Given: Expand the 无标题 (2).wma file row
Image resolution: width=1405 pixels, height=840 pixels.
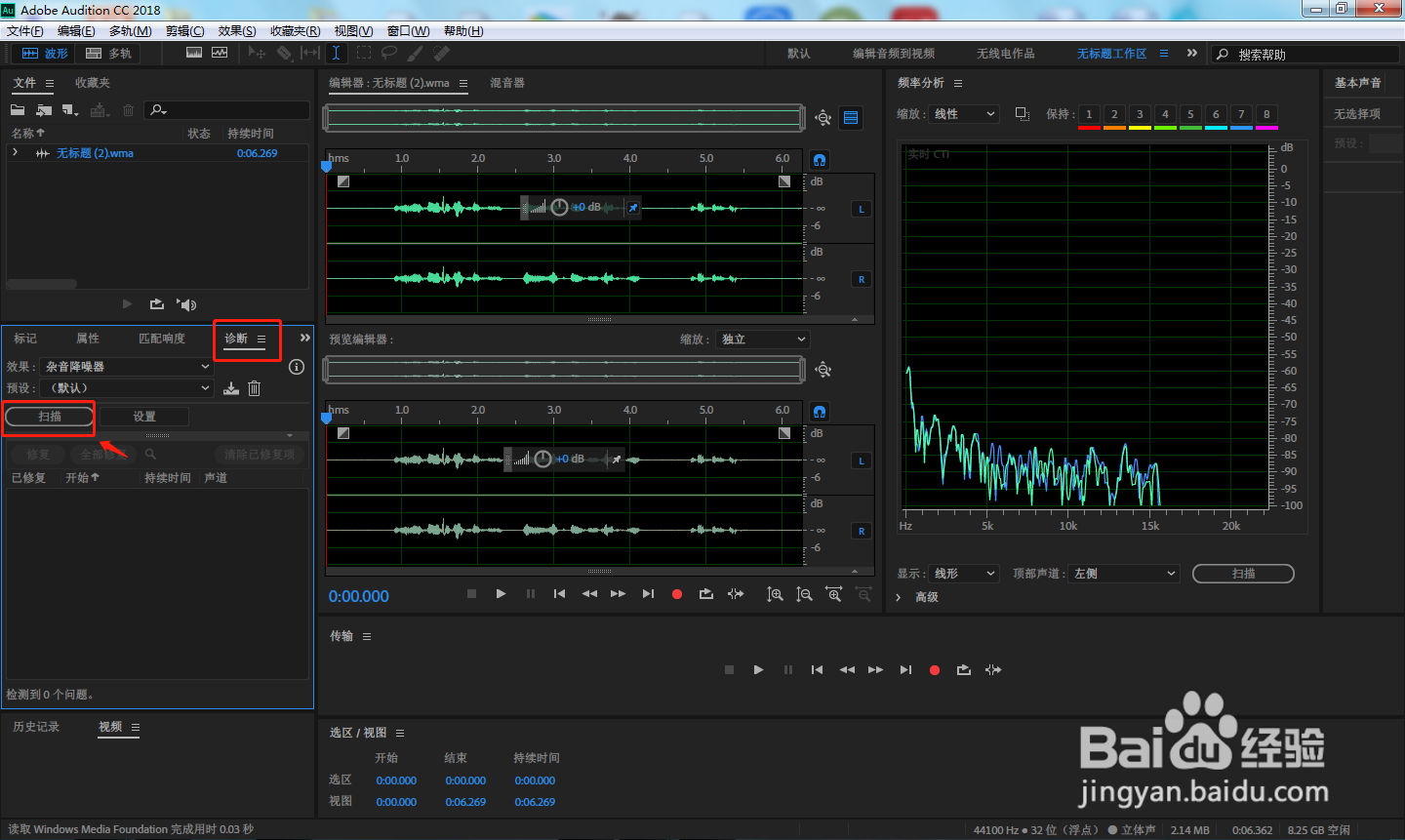Looking at the screenshot, I should [15, 153].
